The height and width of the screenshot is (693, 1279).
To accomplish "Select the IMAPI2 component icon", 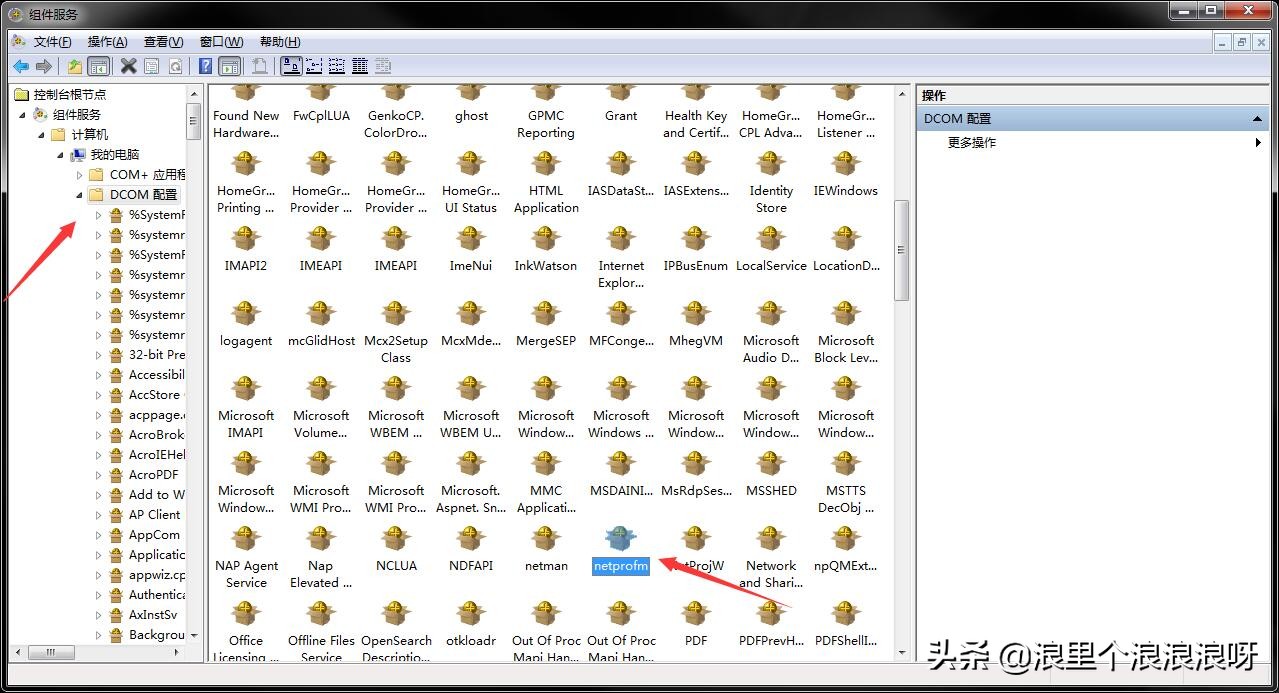I will pyautogui.click(x=246, y=240).
